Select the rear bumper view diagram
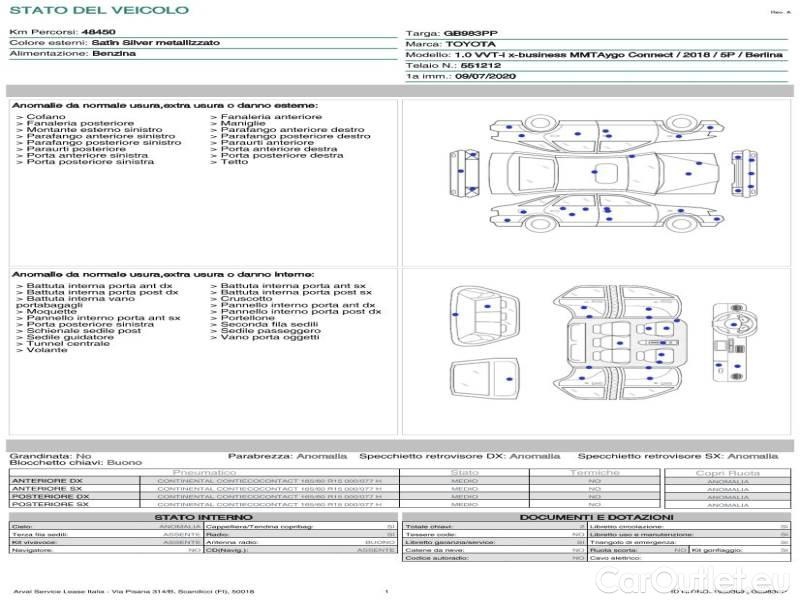Viewport: 800px width, 600px height. click(x=464, y=173)
